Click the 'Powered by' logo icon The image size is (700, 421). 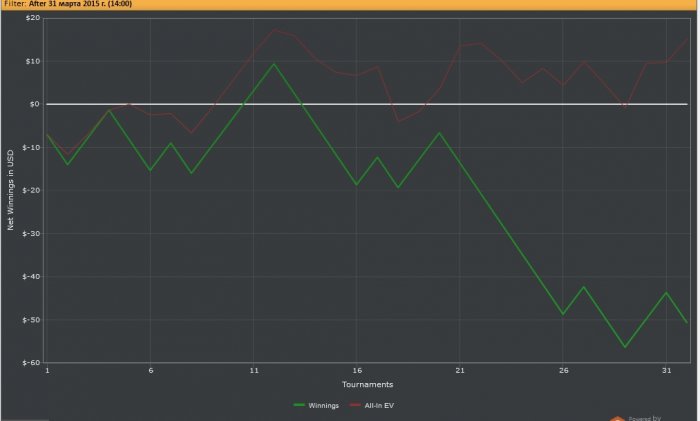(x=617, y=419)
